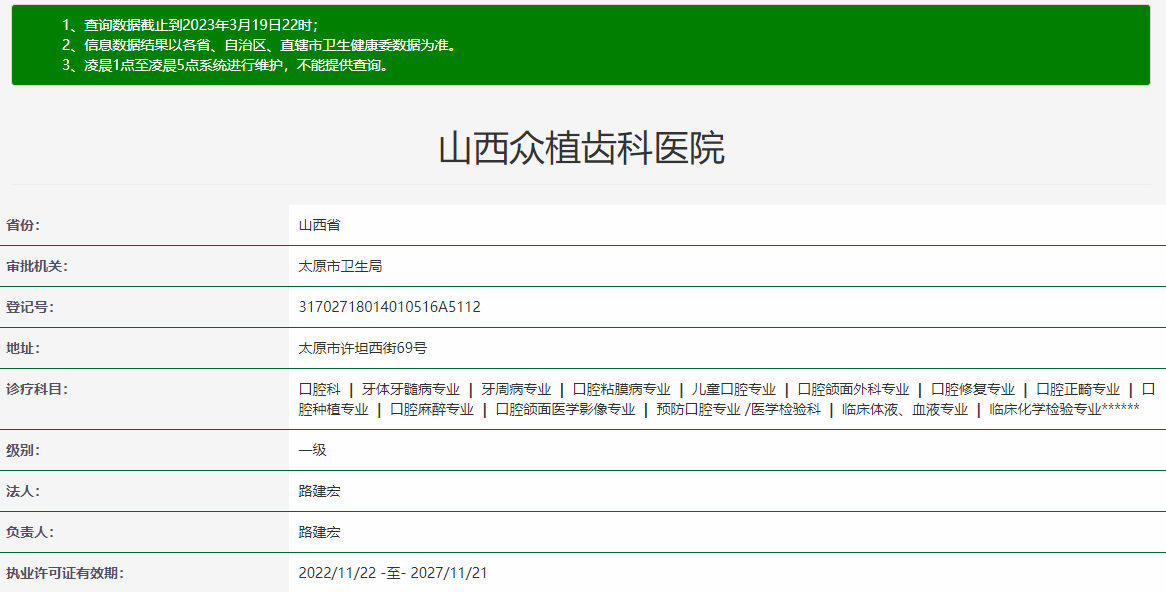The image size is (1166, 592).
Task: Select the province value 山西省
Action: [x=319, y=225]
